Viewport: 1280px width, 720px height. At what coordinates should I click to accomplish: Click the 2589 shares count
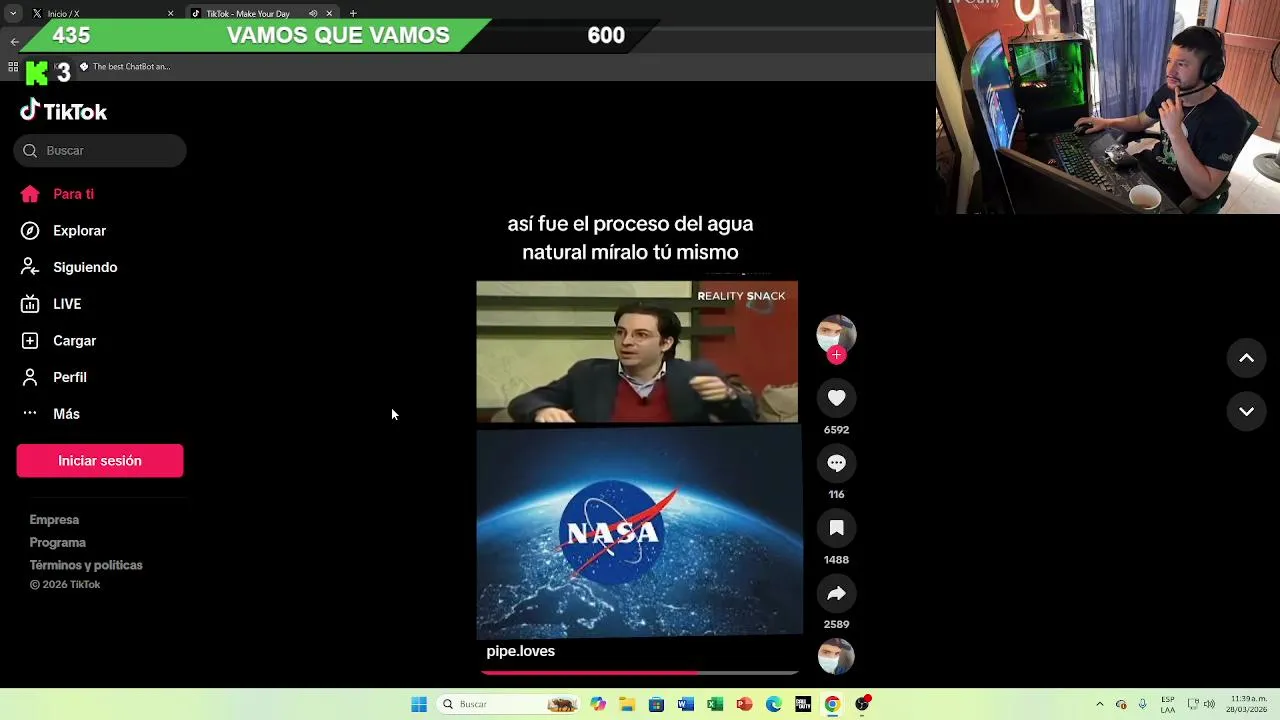(x=837, y=625)
